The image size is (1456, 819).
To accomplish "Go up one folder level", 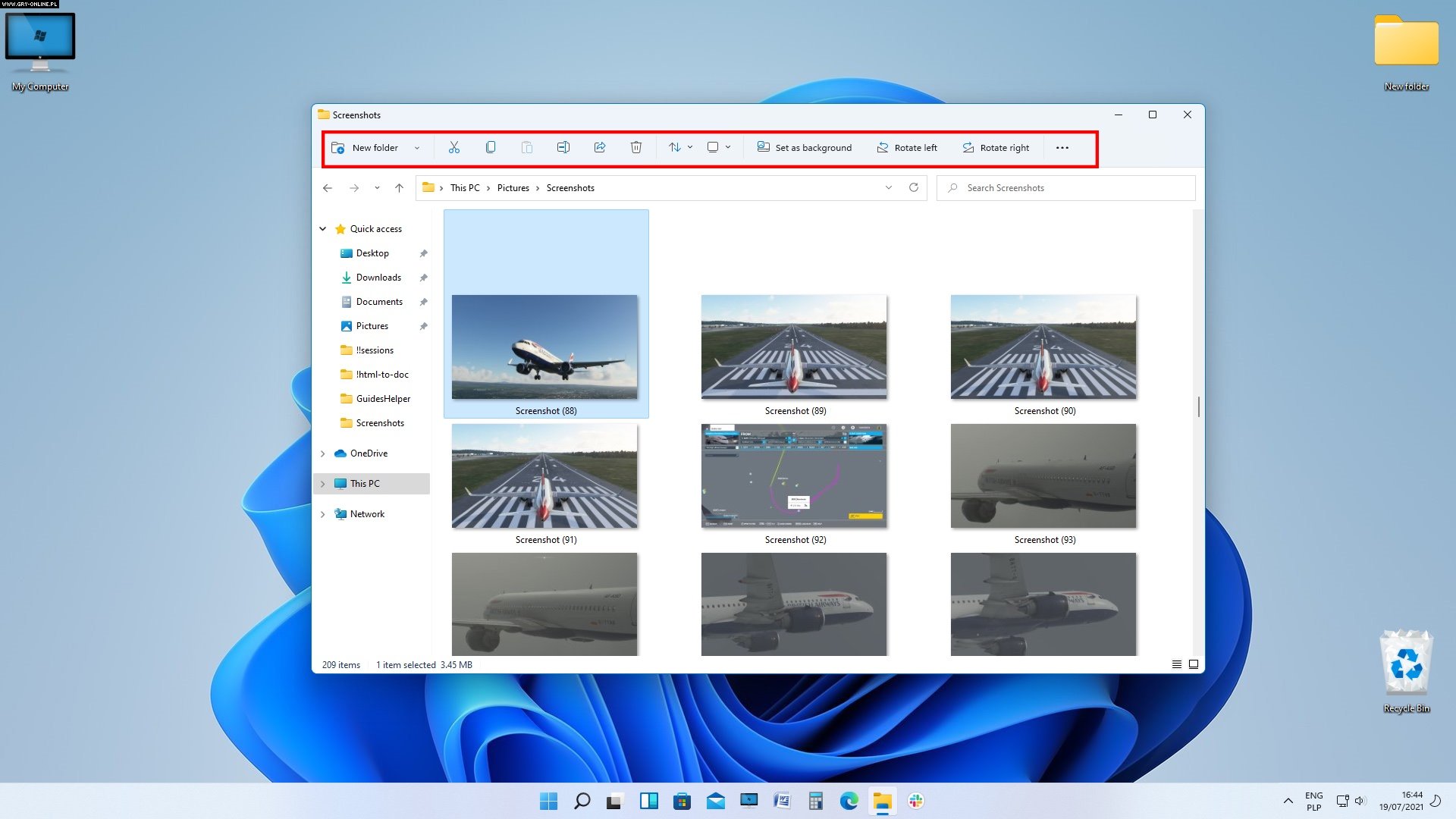I will 399,187.
